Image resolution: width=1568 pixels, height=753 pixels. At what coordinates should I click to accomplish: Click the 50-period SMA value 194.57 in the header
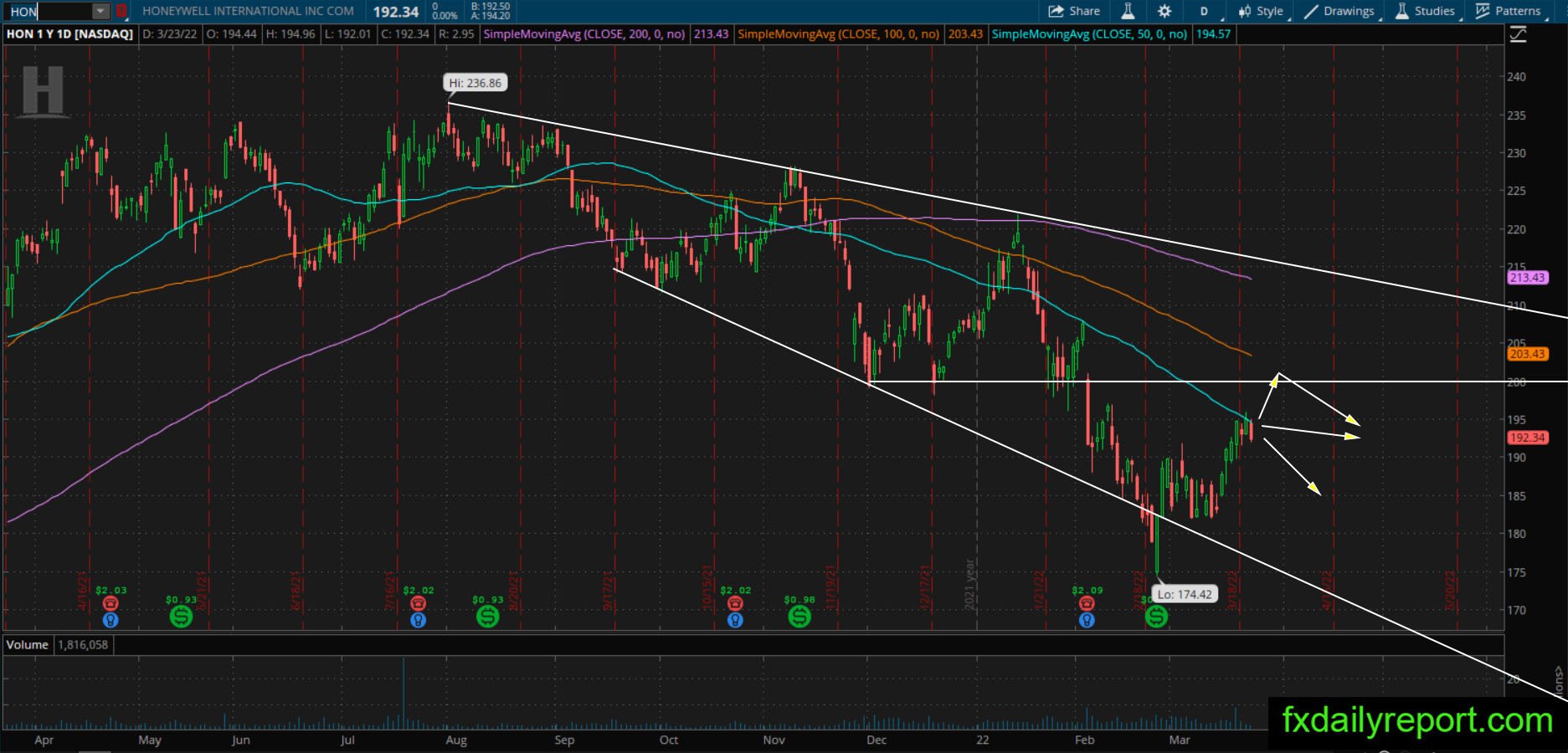click(x=1213, y=34)
